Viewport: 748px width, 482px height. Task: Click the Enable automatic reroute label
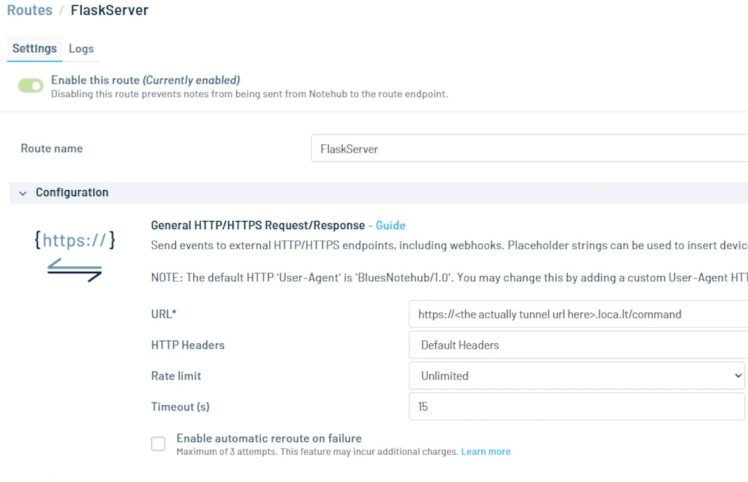coord(269,438)
